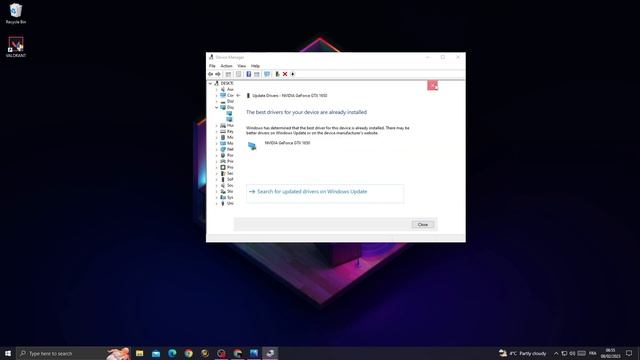Select the Software devices tree row
640x360 pixels.
point(227,180)
